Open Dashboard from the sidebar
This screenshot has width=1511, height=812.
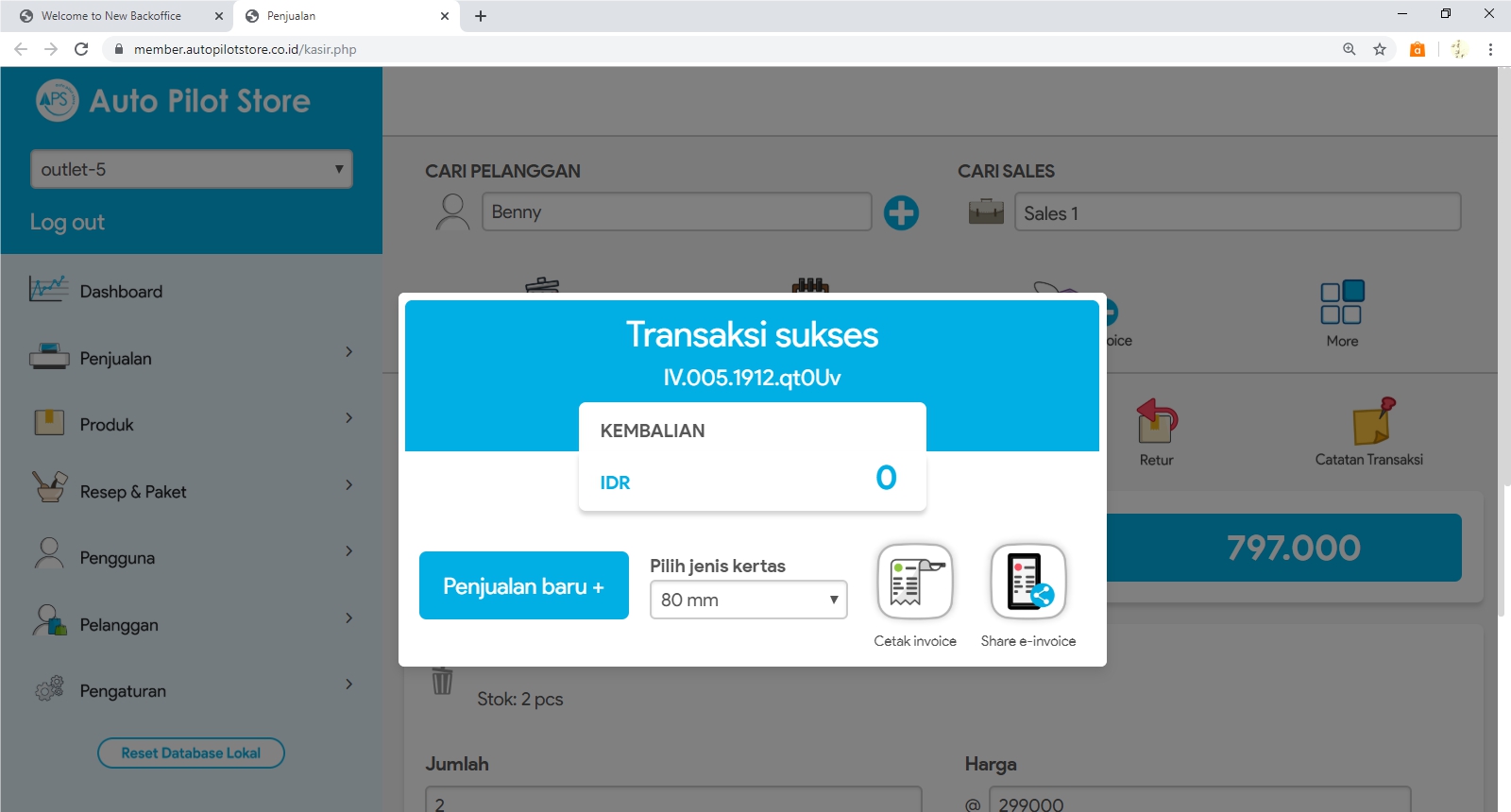121,292
